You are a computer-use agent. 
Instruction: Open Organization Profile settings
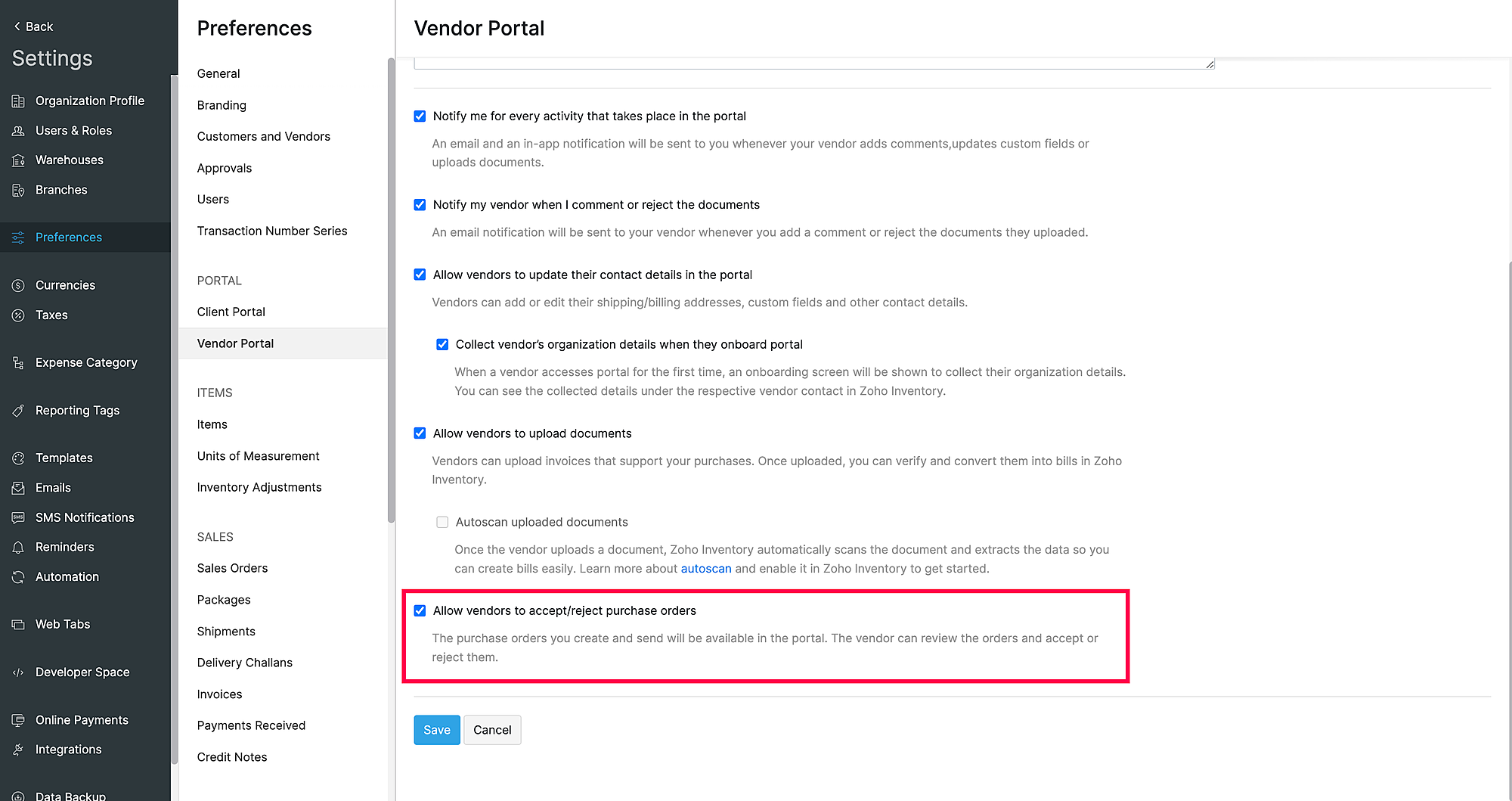pyautogui.click(x=89, y=100)
